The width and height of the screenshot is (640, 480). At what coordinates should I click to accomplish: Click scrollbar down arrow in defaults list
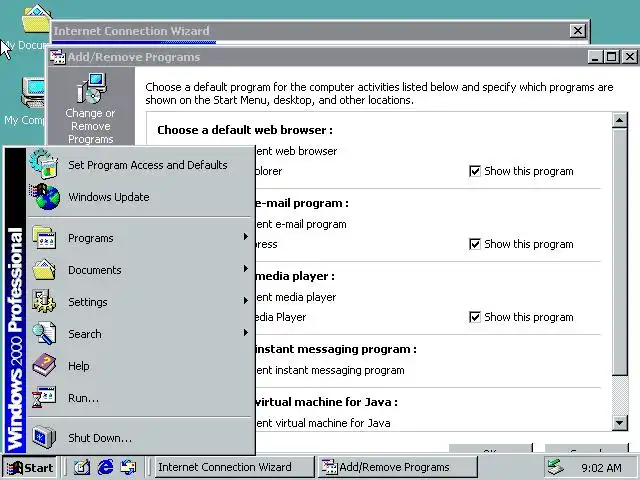pos(619,422)
